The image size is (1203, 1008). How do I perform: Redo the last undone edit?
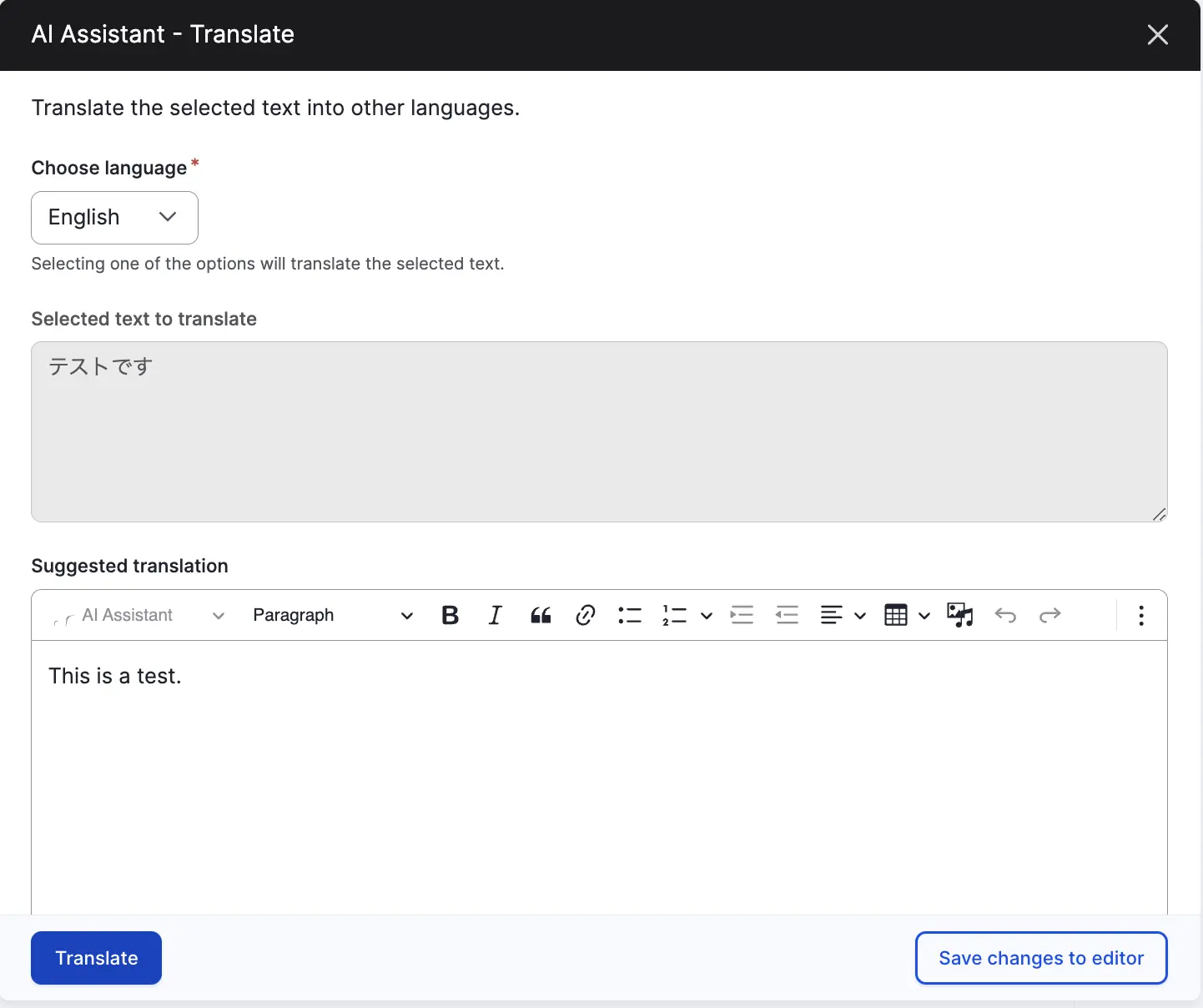click(1049, 616)
